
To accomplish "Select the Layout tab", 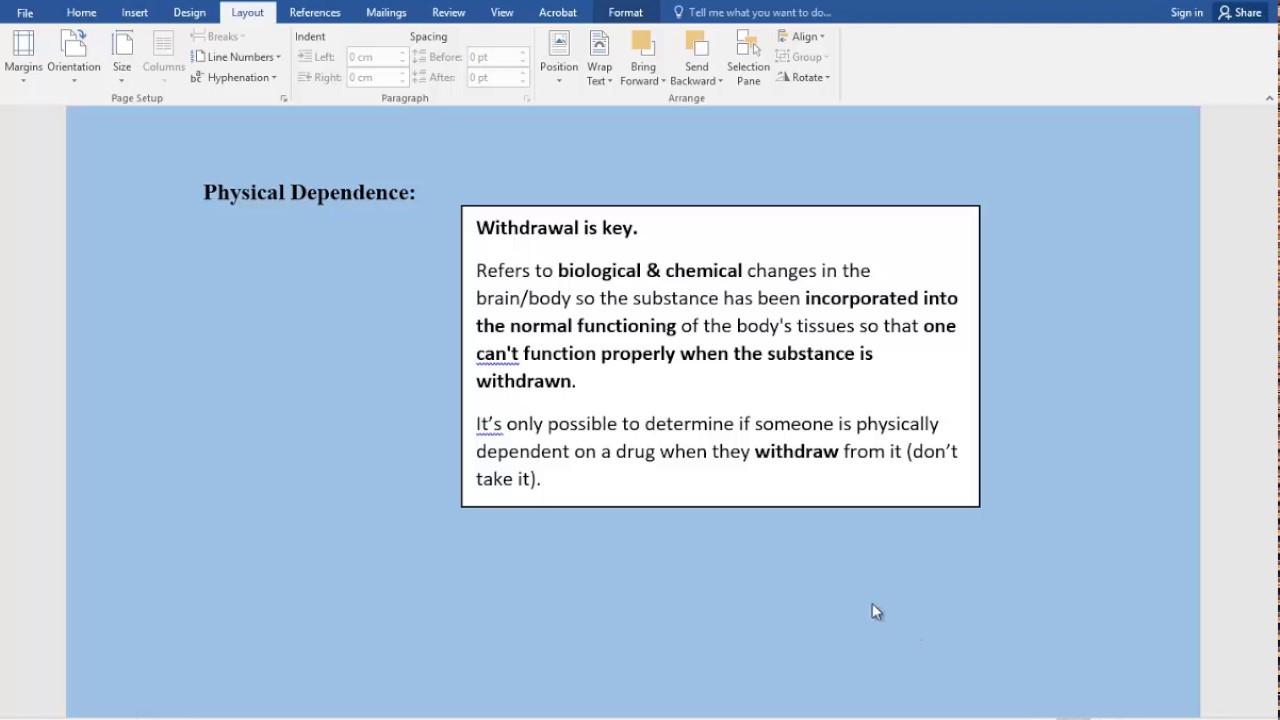I will click(248, 12).
